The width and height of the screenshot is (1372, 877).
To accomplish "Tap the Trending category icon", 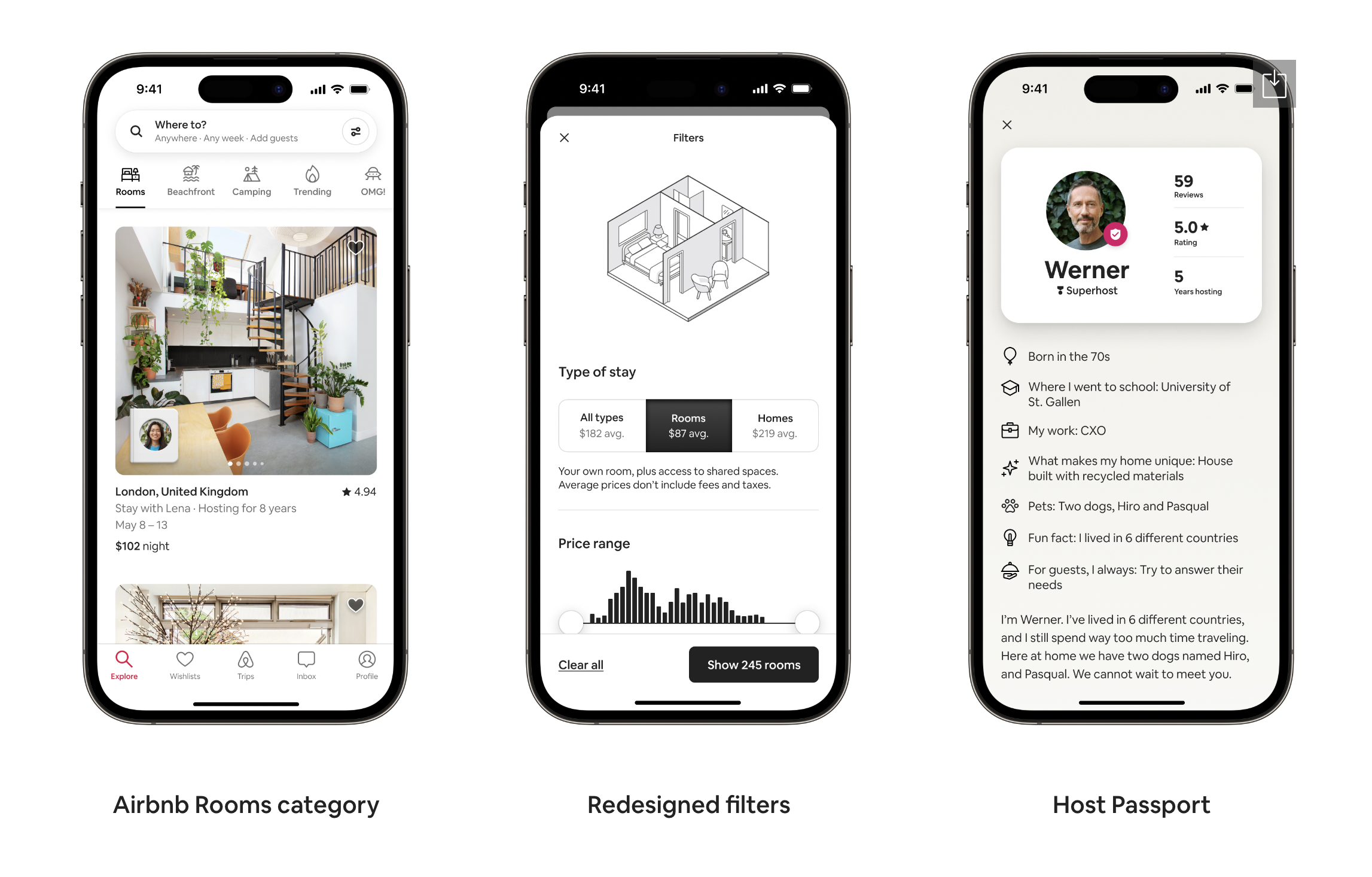I will (x=311, y=175).
